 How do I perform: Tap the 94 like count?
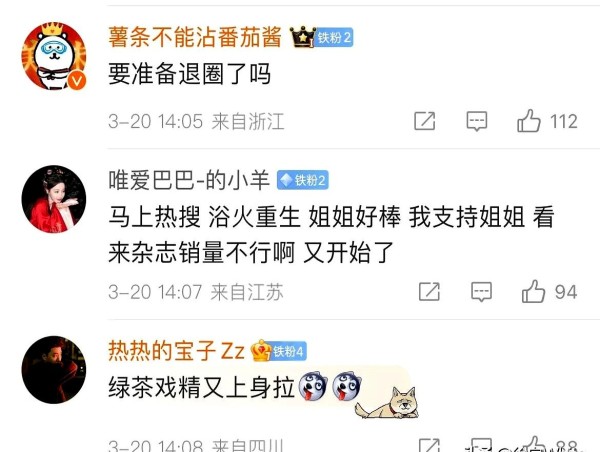tap(566, 292)
